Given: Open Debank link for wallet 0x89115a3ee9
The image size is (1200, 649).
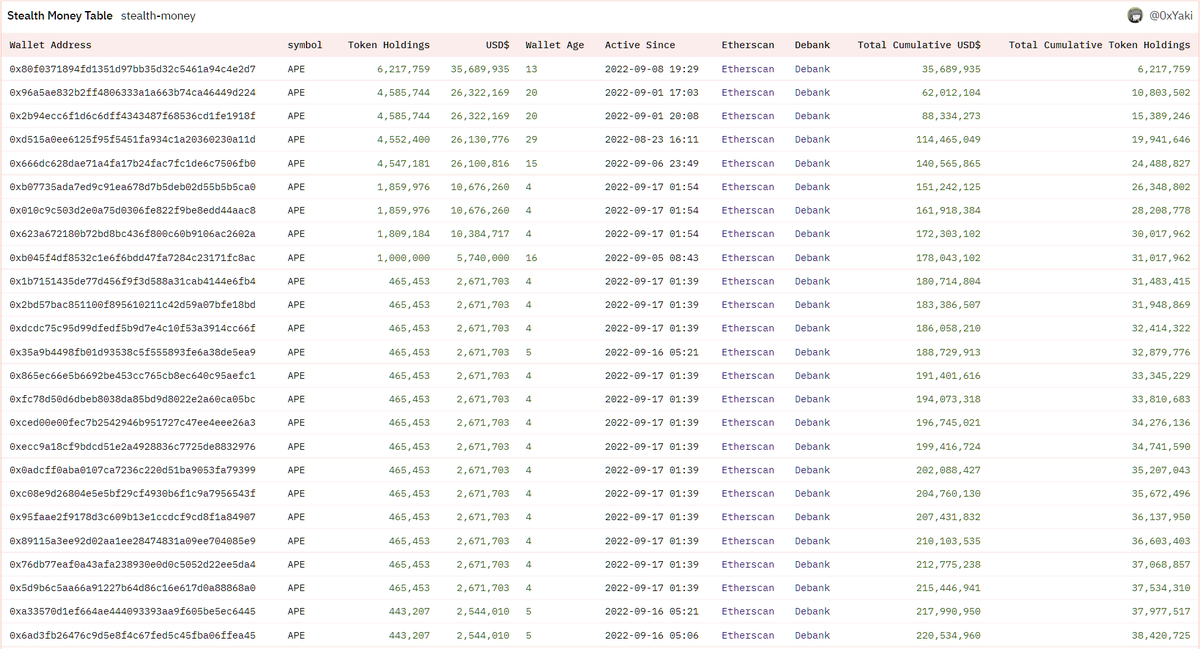Looking at the screenshot, I should pos(812,541).
